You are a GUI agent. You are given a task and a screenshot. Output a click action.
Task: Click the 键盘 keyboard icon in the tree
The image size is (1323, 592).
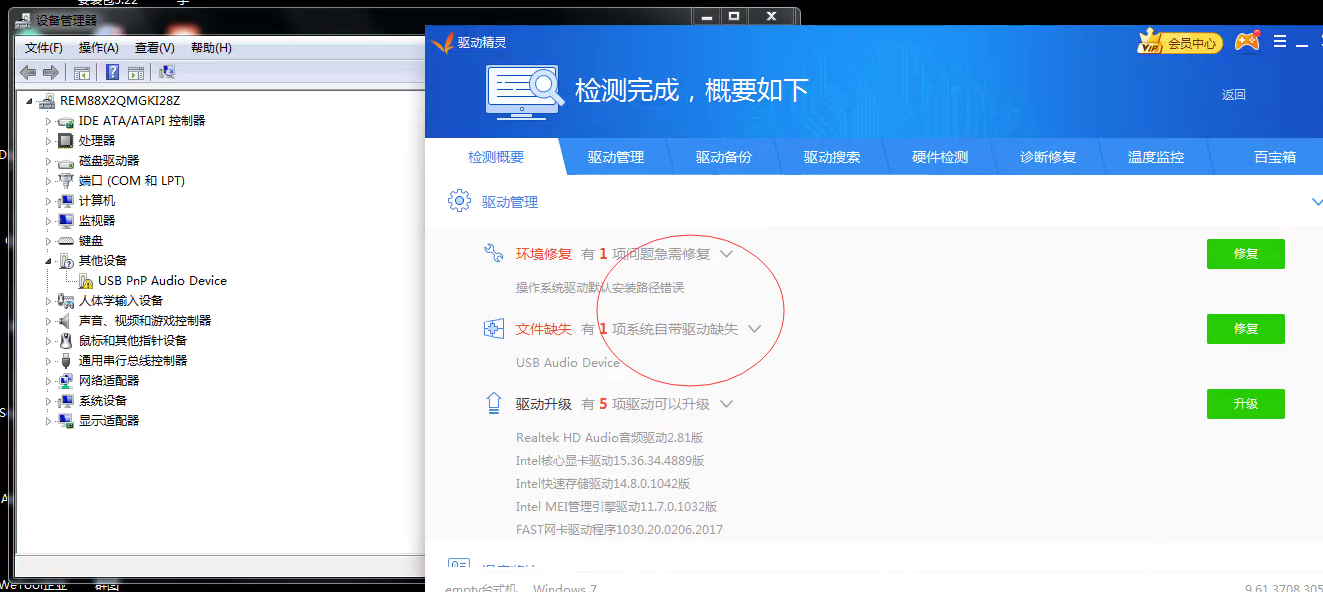tap(66, 240)
